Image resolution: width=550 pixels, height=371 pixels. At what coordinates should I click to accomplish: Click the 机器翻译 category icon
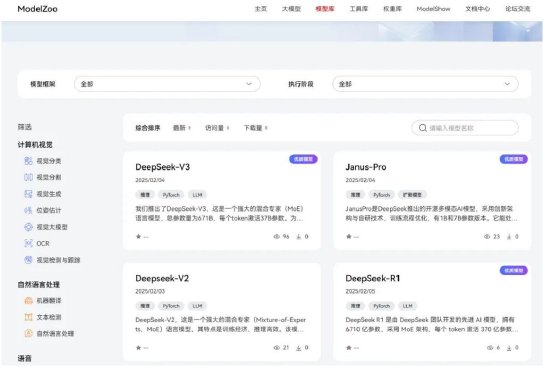(x=28, y=301)
